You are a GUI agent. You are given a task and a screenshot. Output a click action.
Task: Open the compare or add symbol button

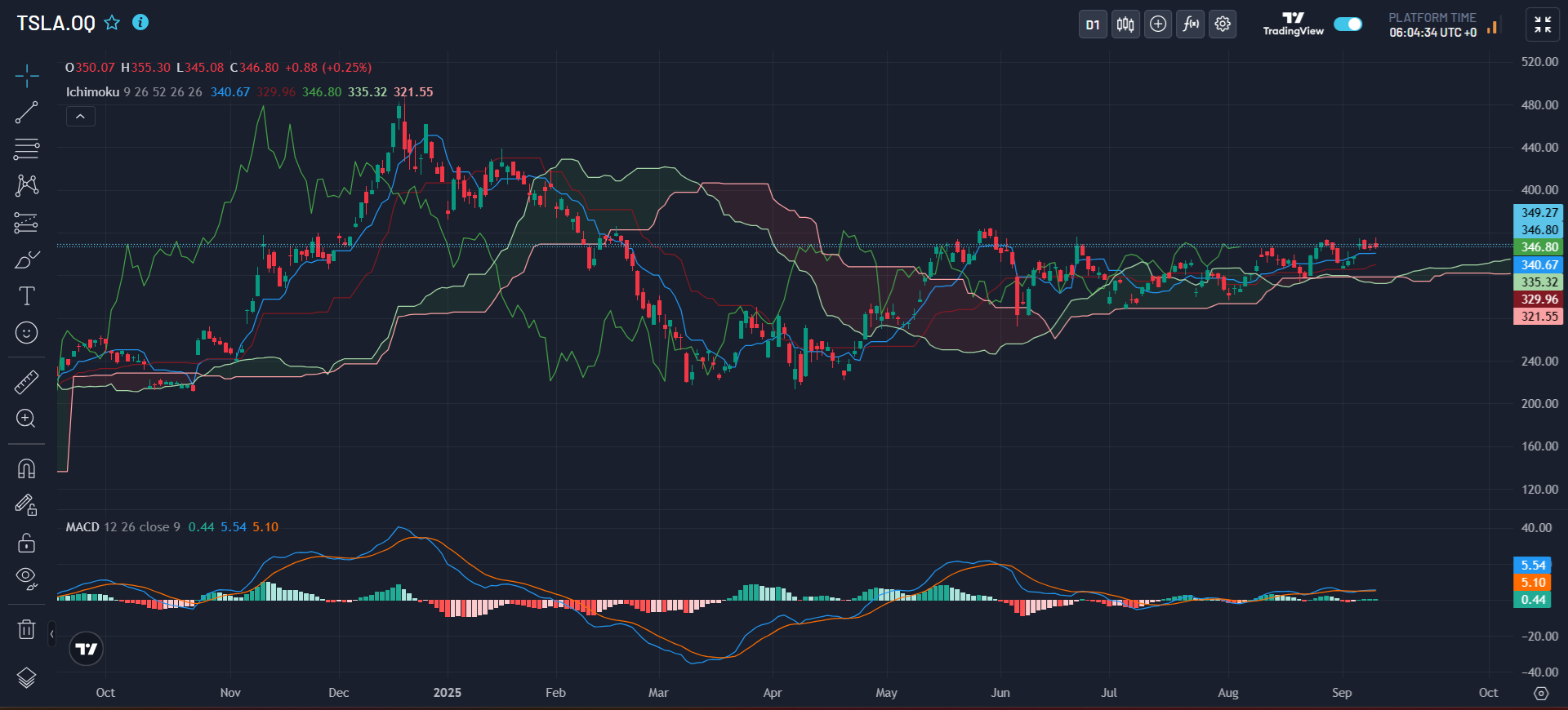click(1158, 24)
